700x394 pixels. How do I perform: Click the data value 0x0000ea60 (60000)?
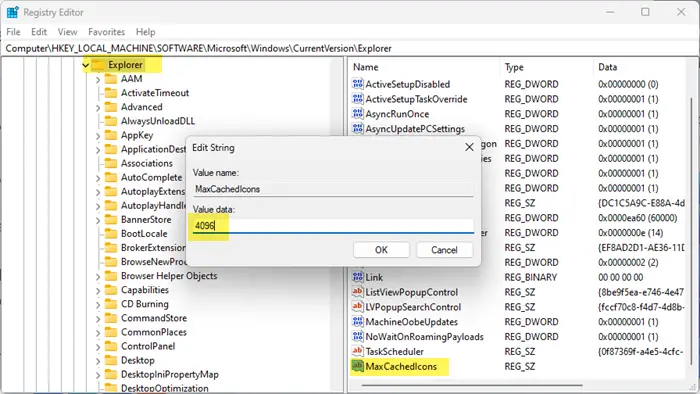[638, 218]
